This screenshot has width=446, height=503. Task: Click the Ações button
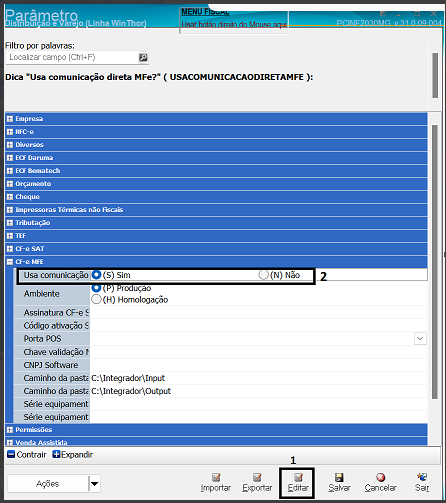tap(48, 483)
